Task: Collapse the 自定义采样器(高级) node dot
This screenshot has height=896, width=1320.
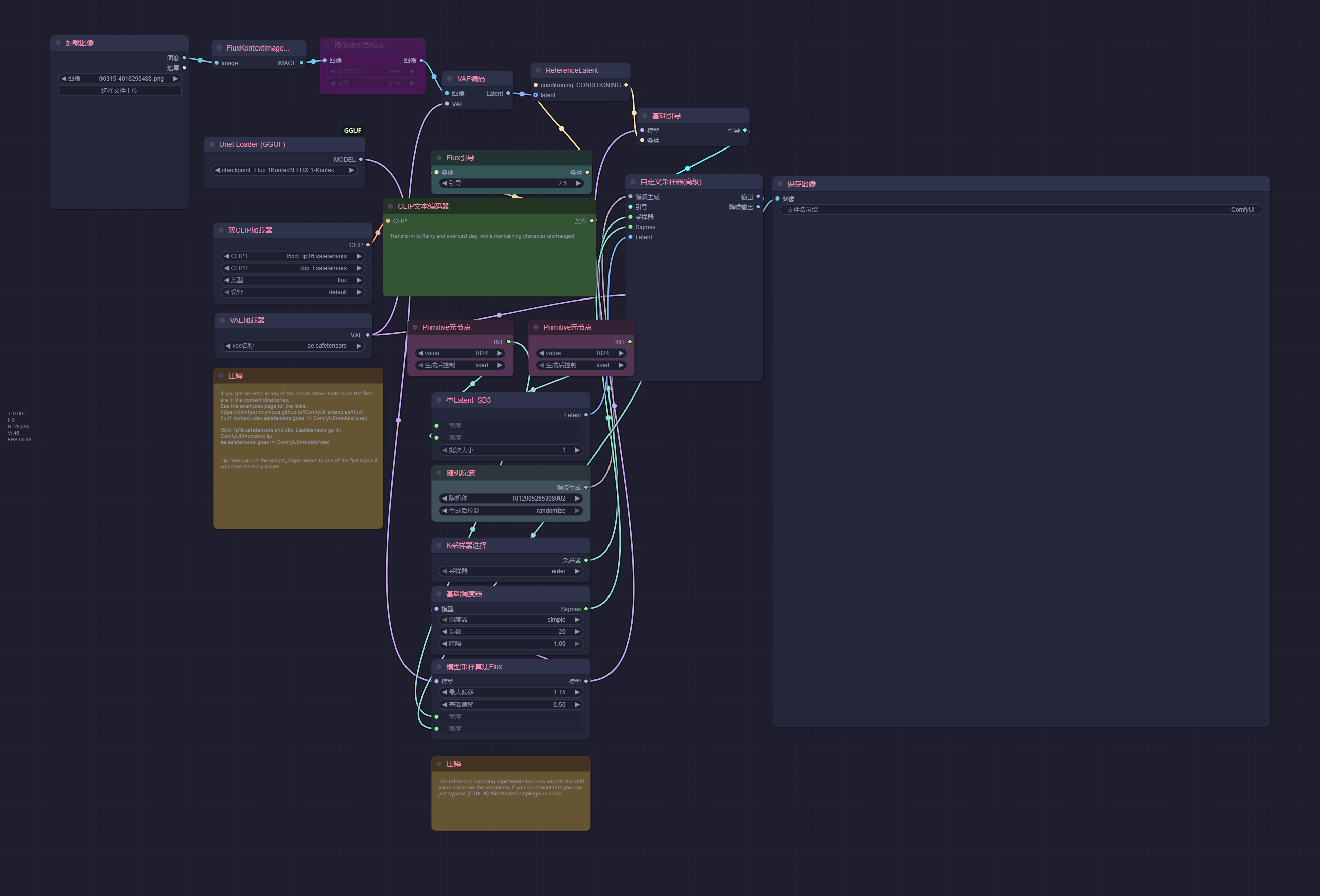Action: [x=632, y=182]
